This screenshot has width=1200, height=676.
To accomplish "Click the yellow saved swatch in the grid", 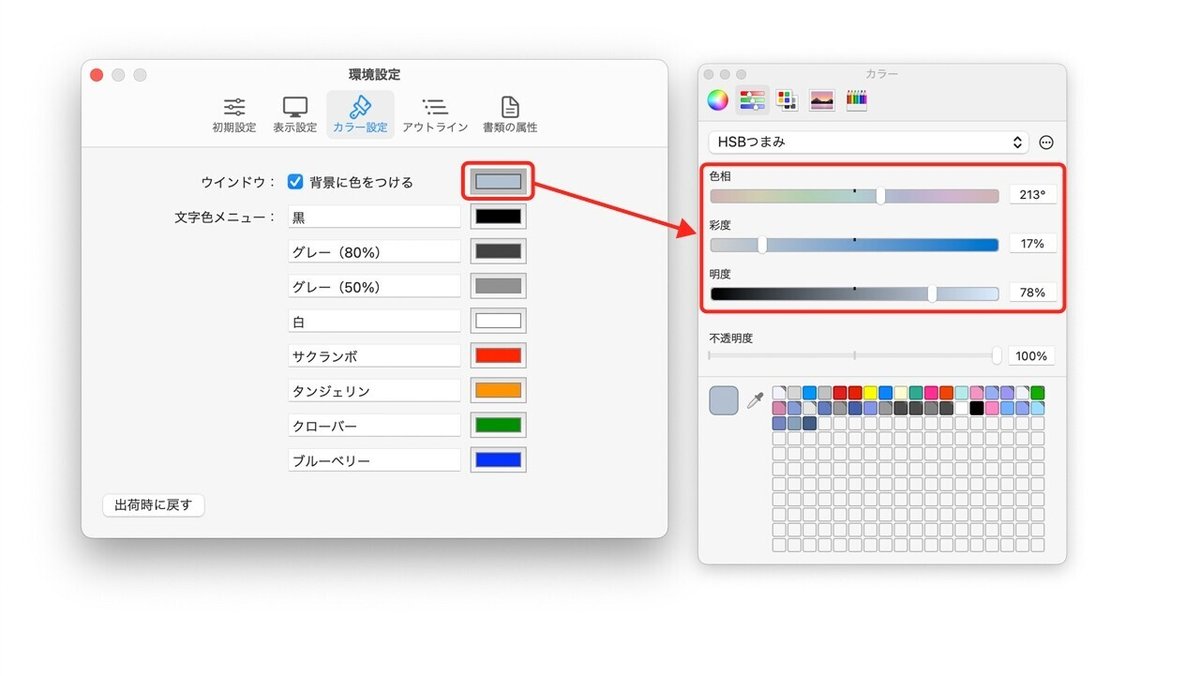I will [870, 393].
